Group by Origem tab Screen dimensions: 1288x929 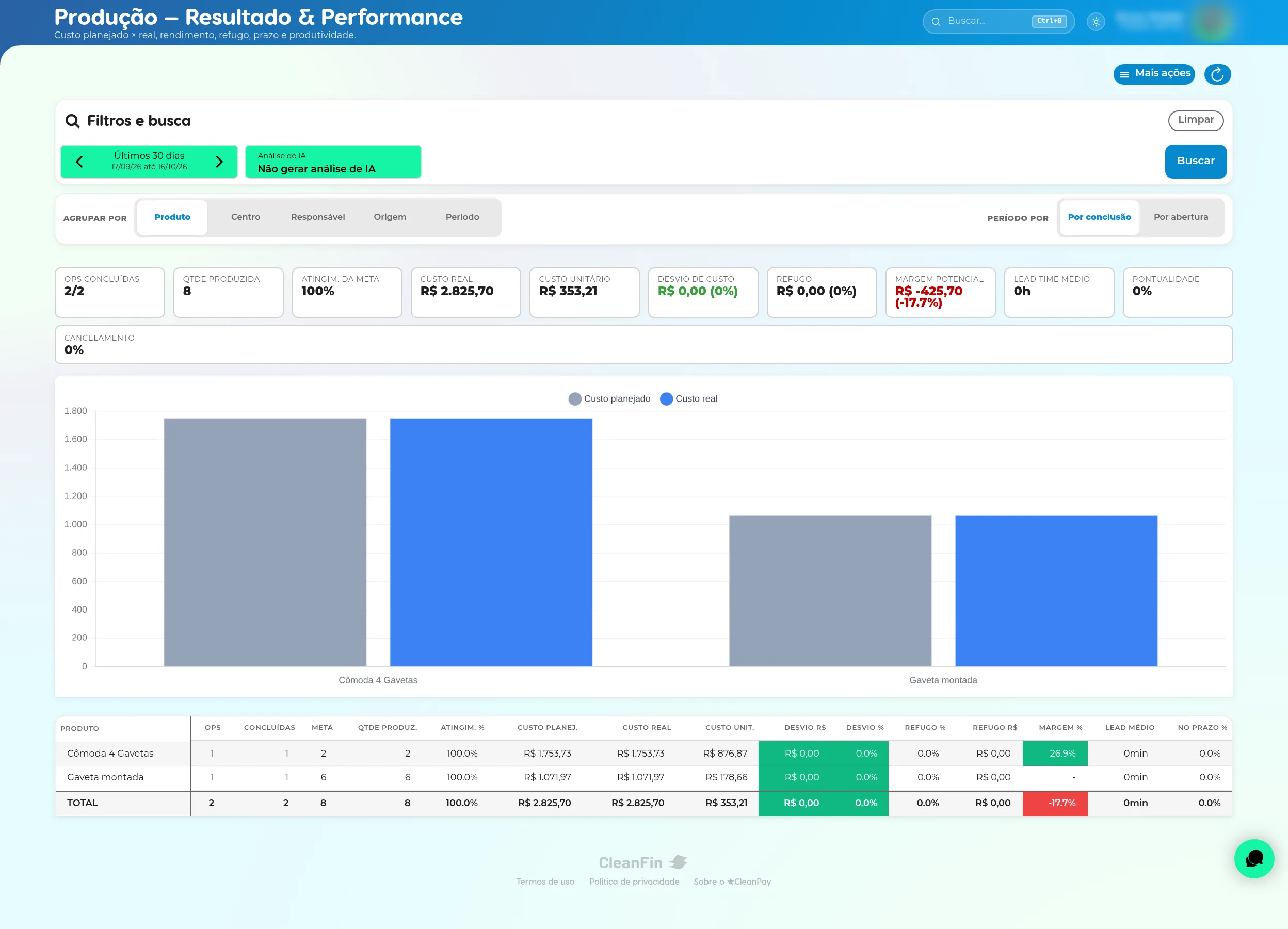390,217
